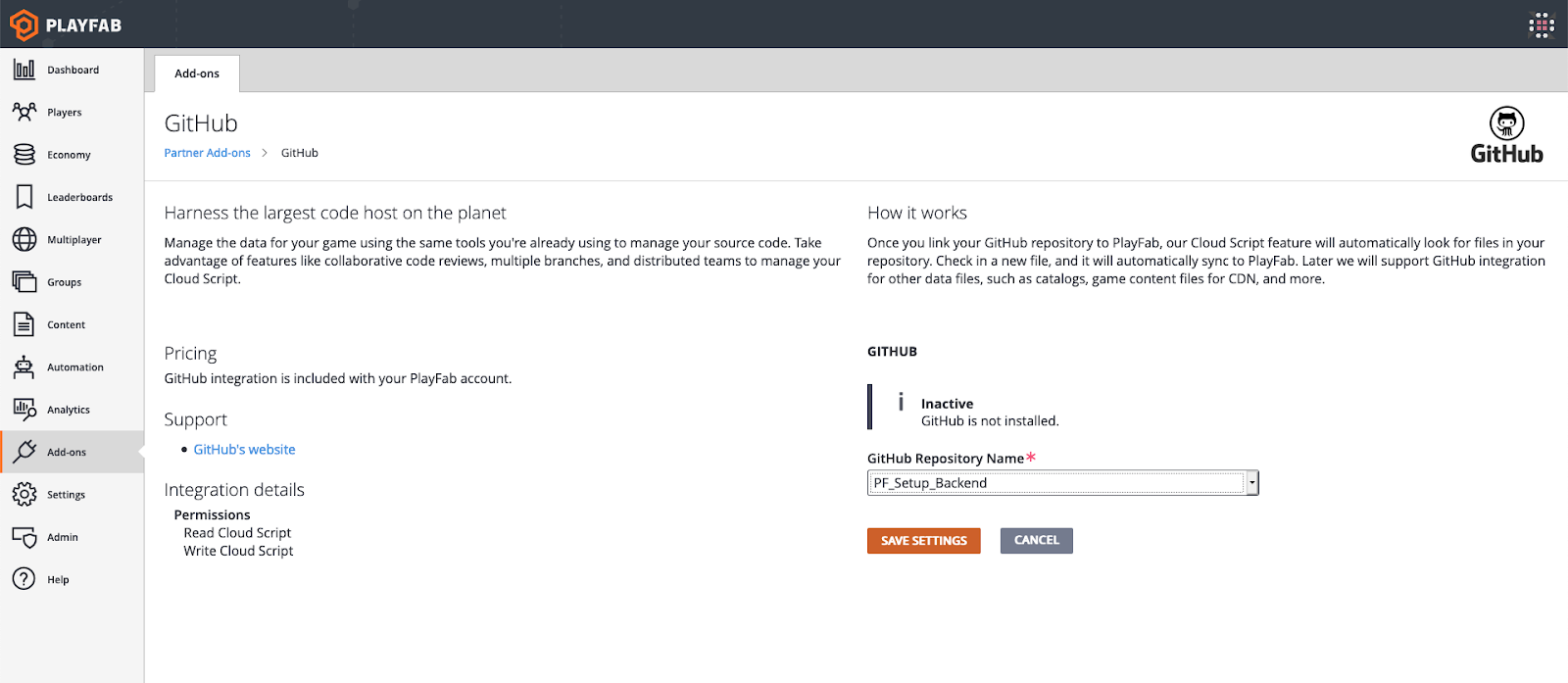The width and height of the screenshot is (1568, 683).
Task: Go to Players in sidebar
Action: click(x=73, y=112)
